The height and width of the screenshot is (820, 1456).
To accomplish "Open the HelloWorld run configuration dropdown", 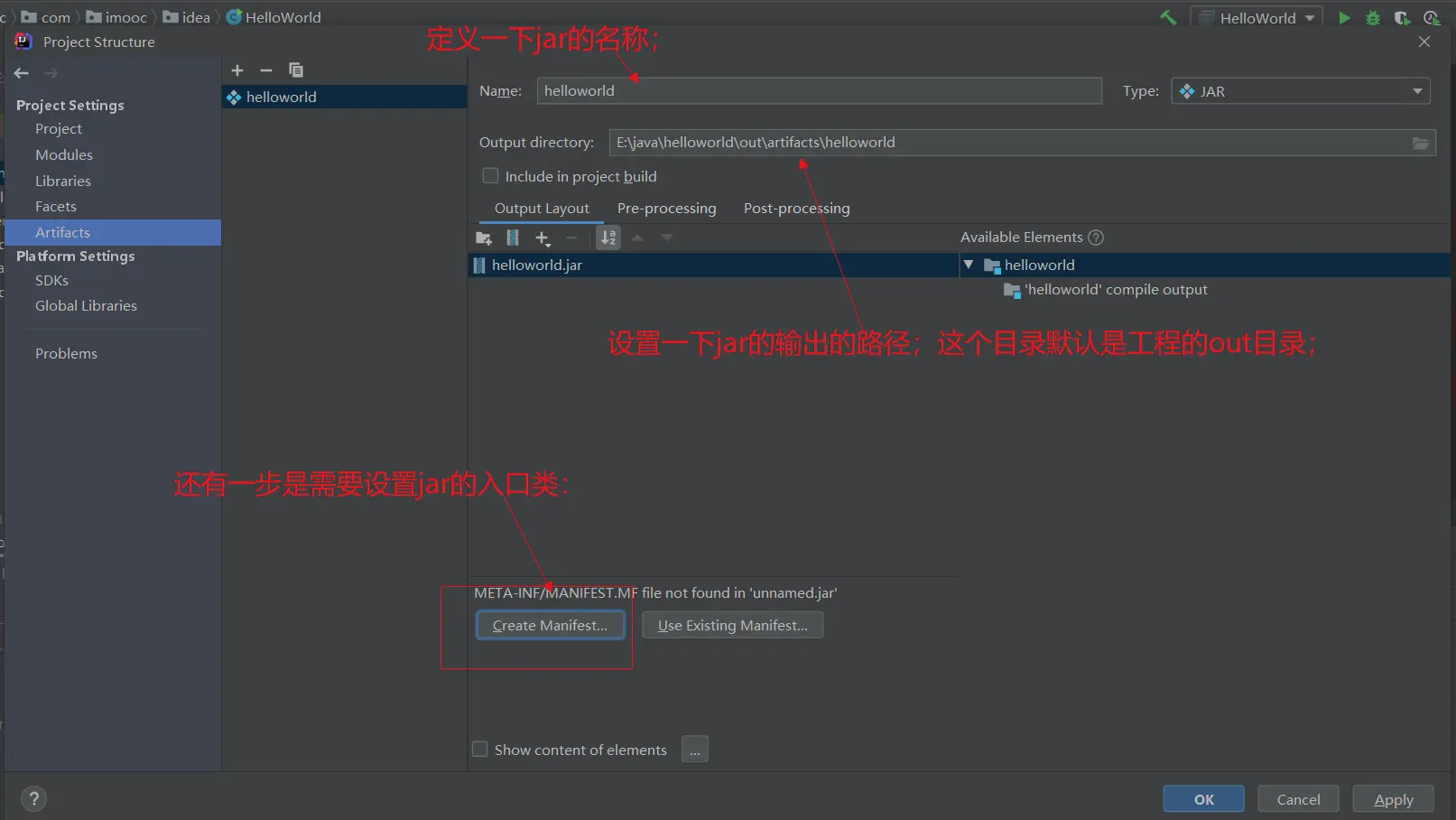I will [1257, 18].
